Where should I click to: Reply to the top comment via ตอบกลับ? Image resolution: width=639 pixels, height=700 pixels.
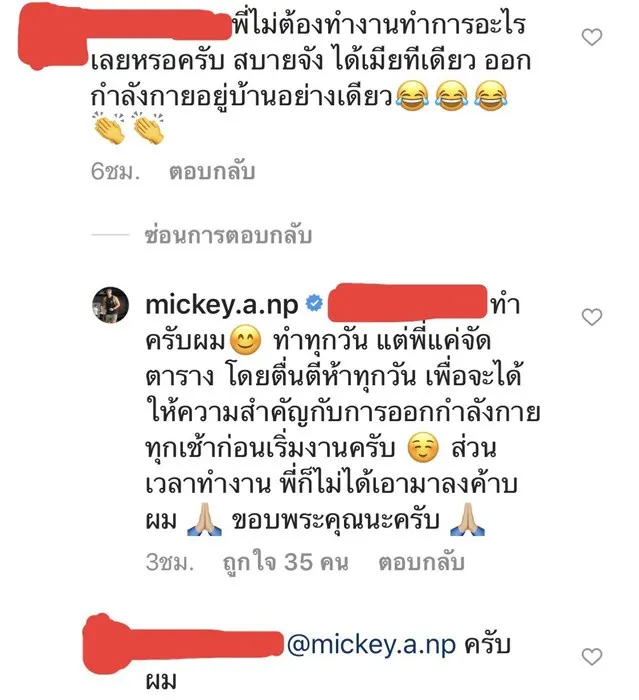[x=212, y=171]
